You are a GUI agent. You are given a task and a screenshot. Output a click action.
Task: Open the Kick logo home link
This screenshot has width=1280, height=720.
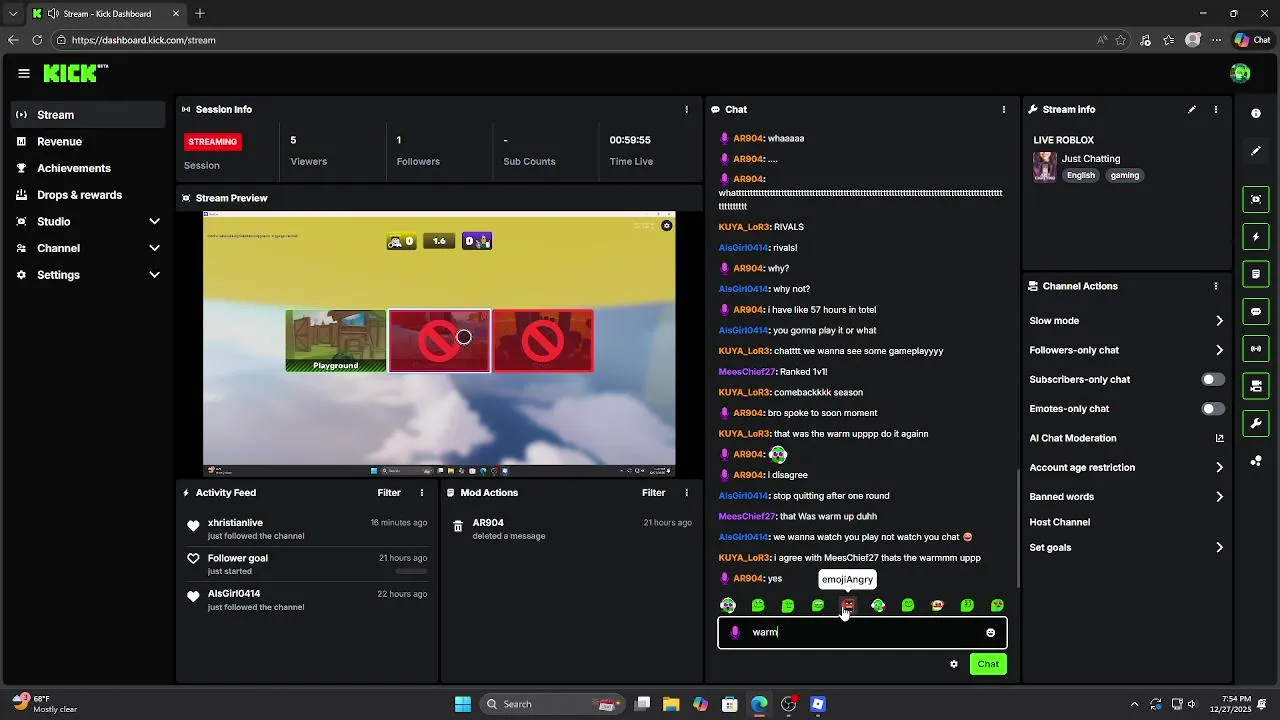click(75, 73)
